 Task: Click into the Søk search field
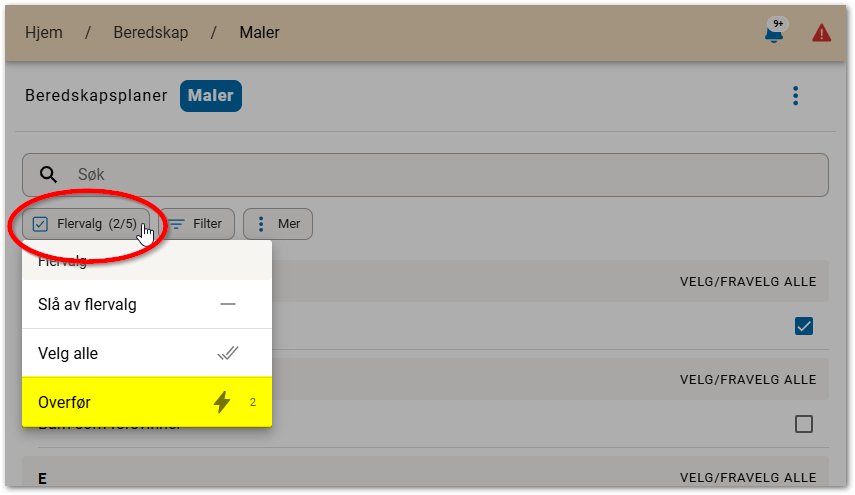(440, 175)
